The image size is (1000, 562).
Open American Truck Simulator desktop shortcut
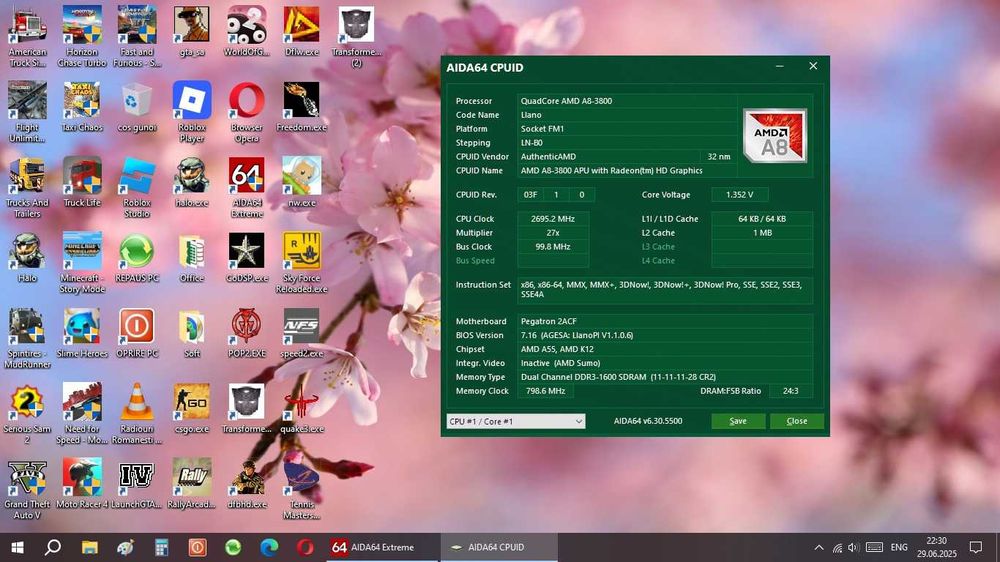[x=27, y=36]
